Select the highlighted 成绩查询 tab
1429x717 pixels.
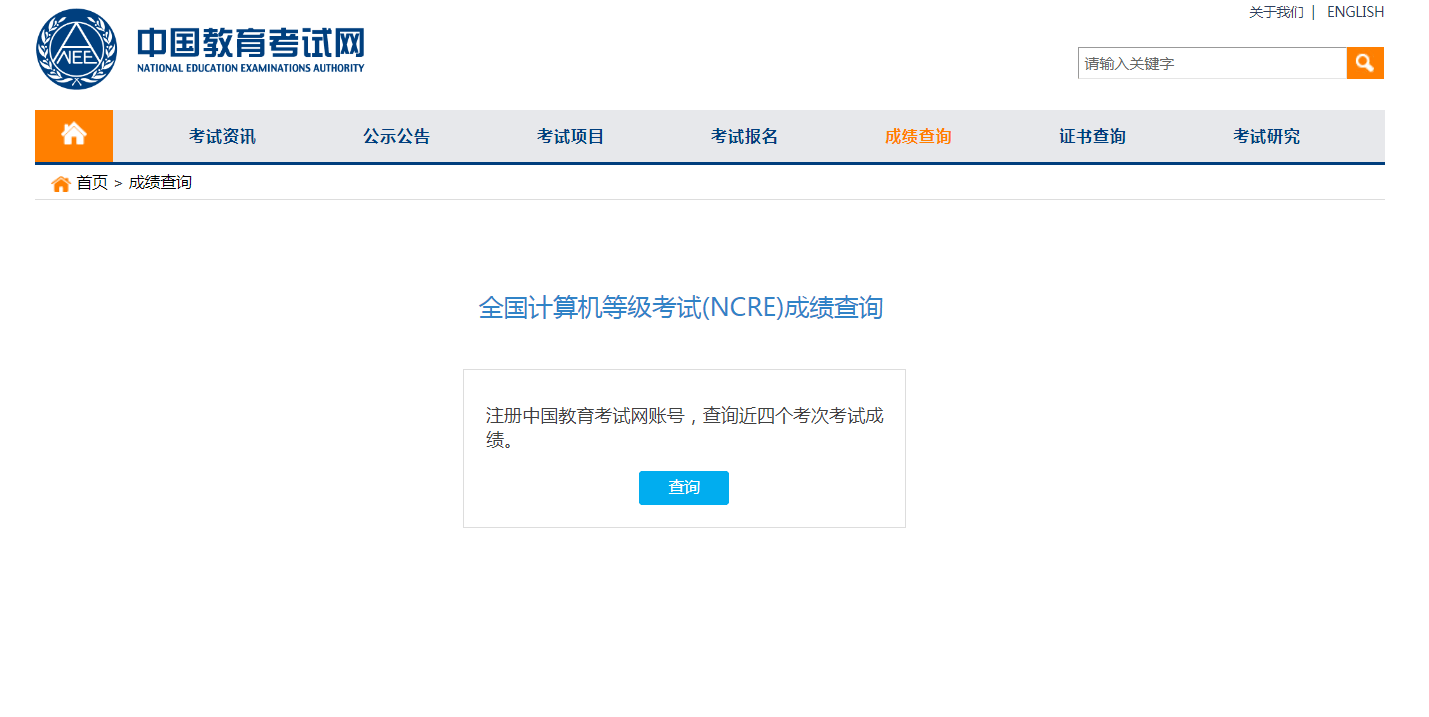[918, 136]
